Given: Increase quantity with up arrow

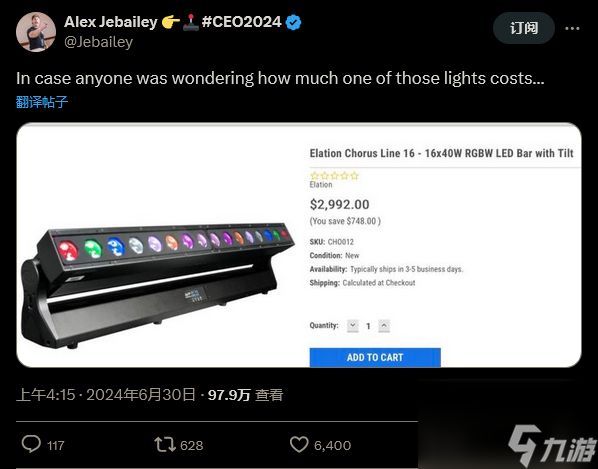Looking at the screenshot, I should click(384, 326).
